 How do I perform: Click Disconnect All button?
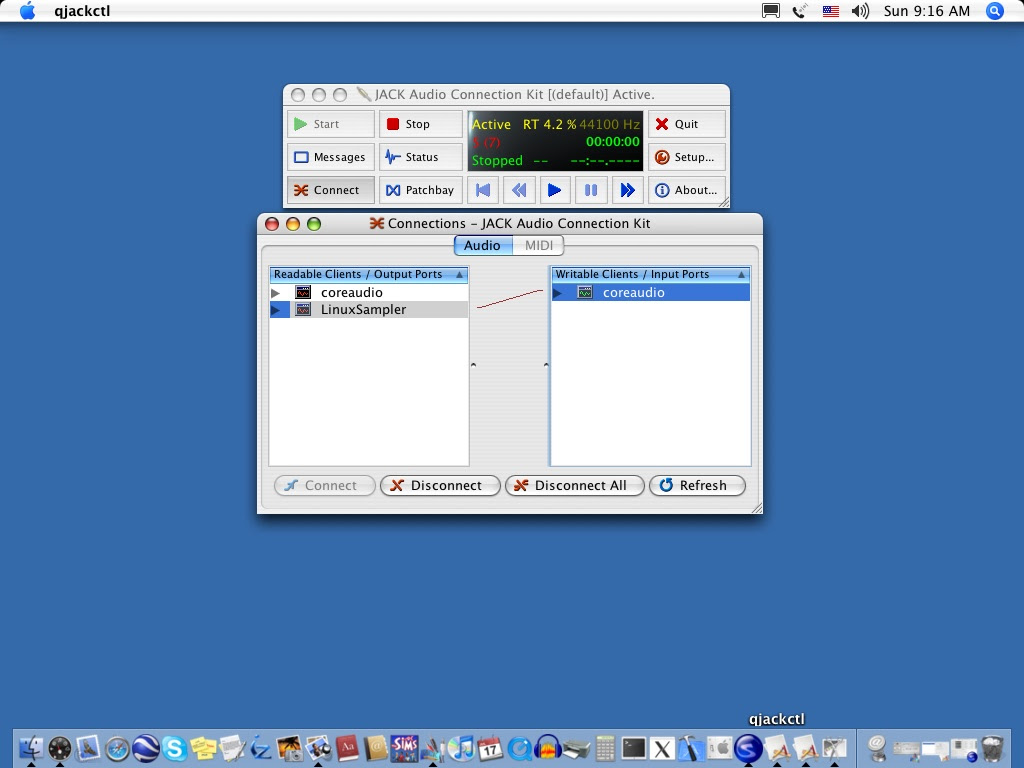(575, 485)
